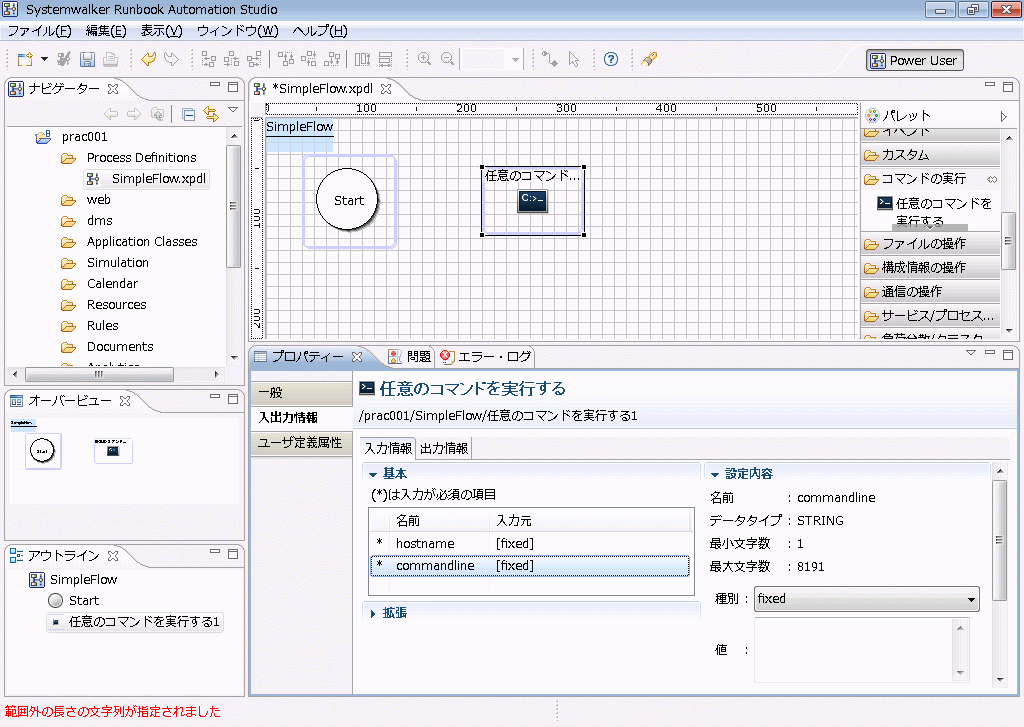This screenshot has height=727, width=1024.
Task: Click the Zoom in magnifier icon
Action: point(424,59)
